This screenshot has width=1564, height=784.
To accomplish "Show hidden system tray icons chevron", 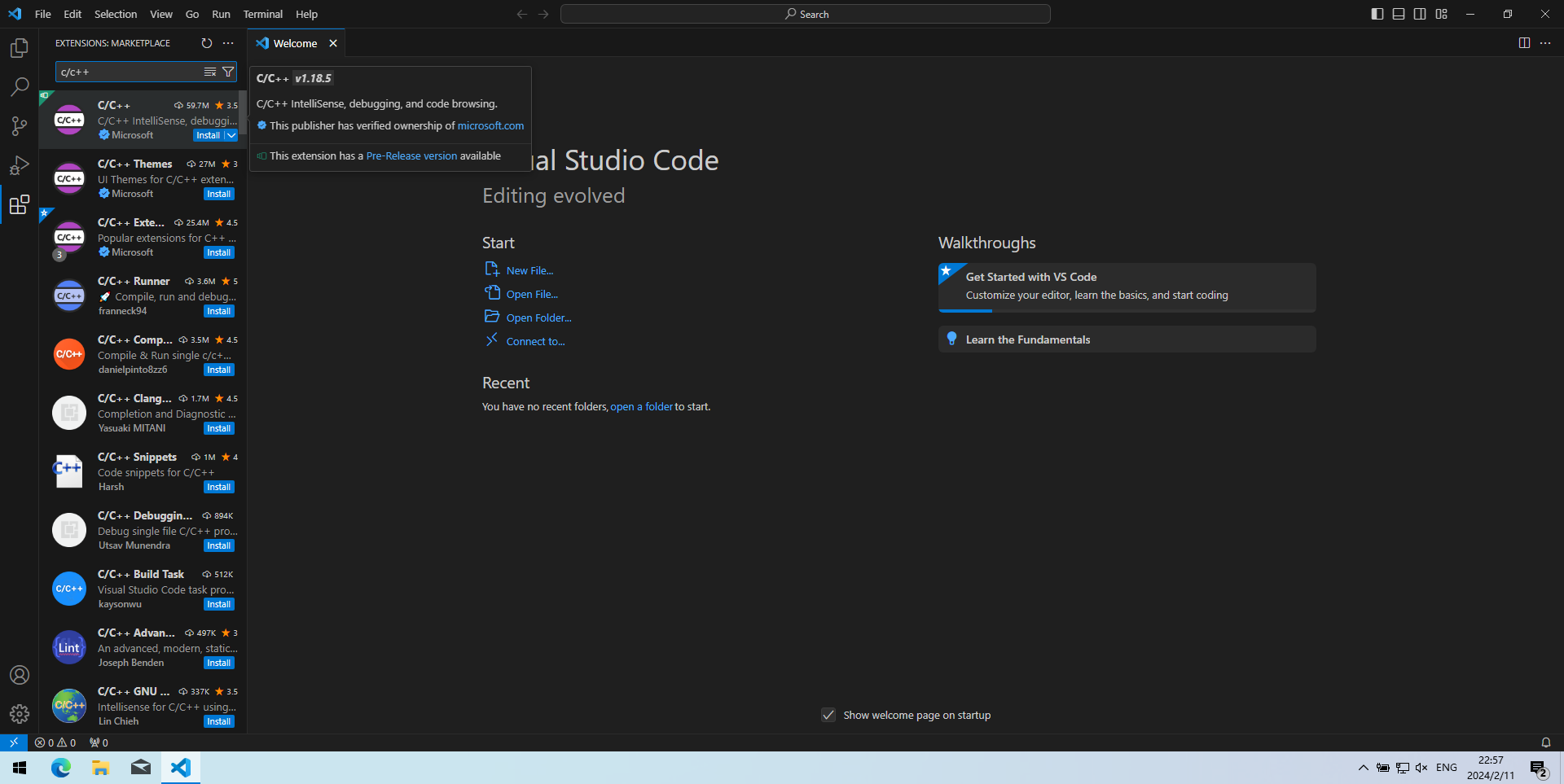I will (x=1363, y=768).
